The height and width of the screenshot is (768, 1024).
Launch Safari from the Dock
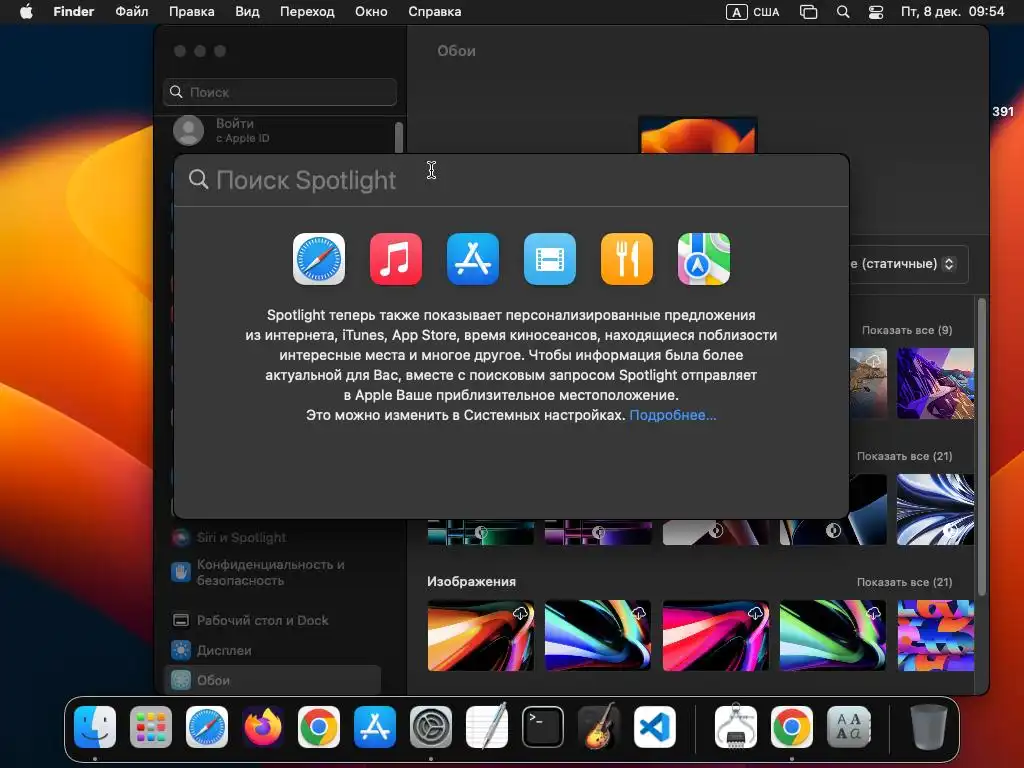[x=207, y=727]
